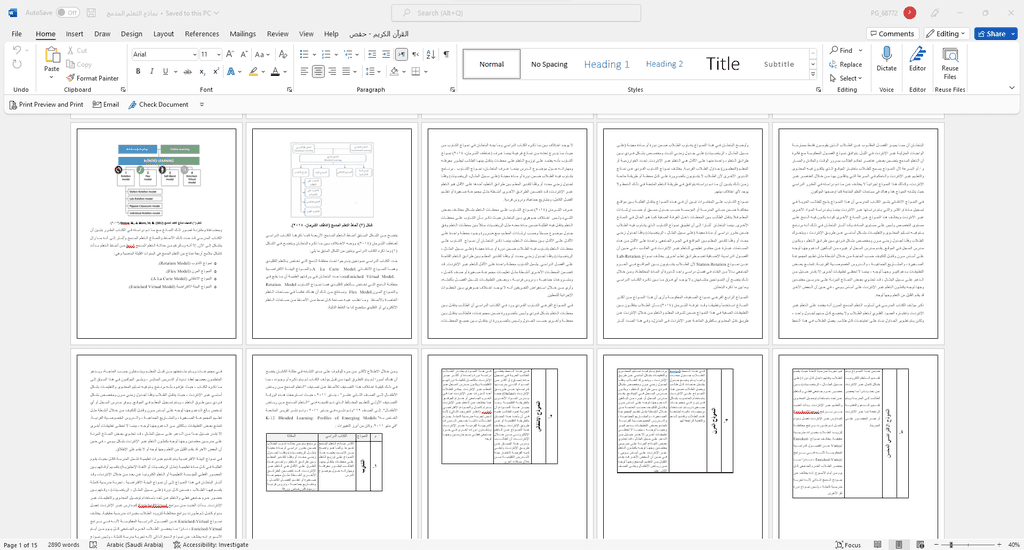Click the font color swatch
Viewport: 1024px width, 550px height.
276,72
